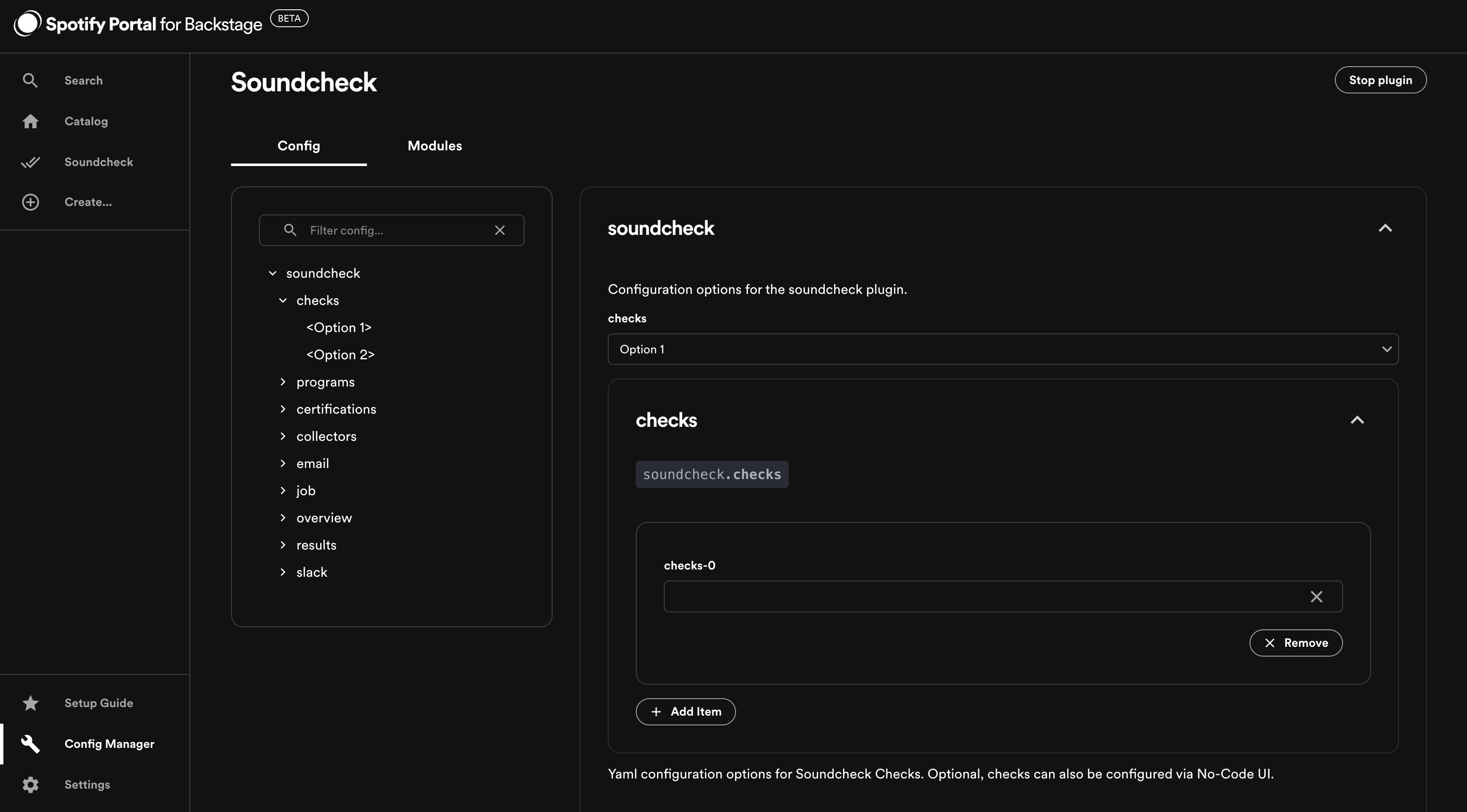This screenshot has width=1467, height=812.
Task: Select the job tree label
Action: click(x=306, y=491)
